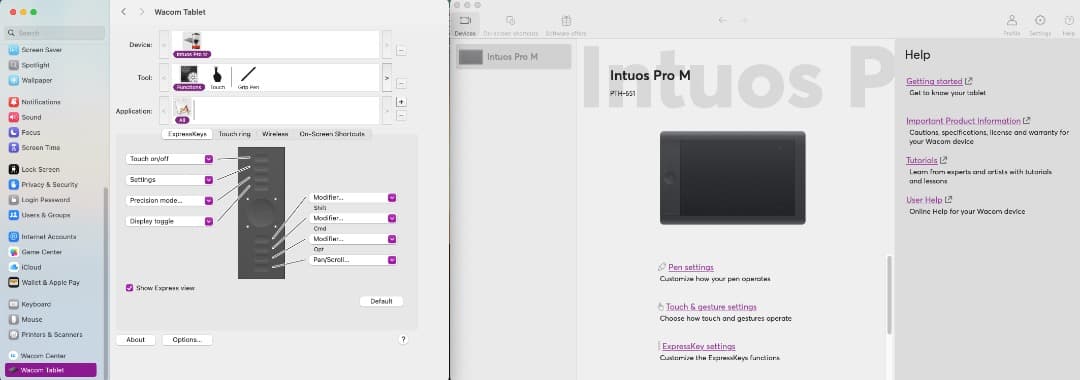
Task: Open the Tutorials help link
Action: tap(922, 160)
